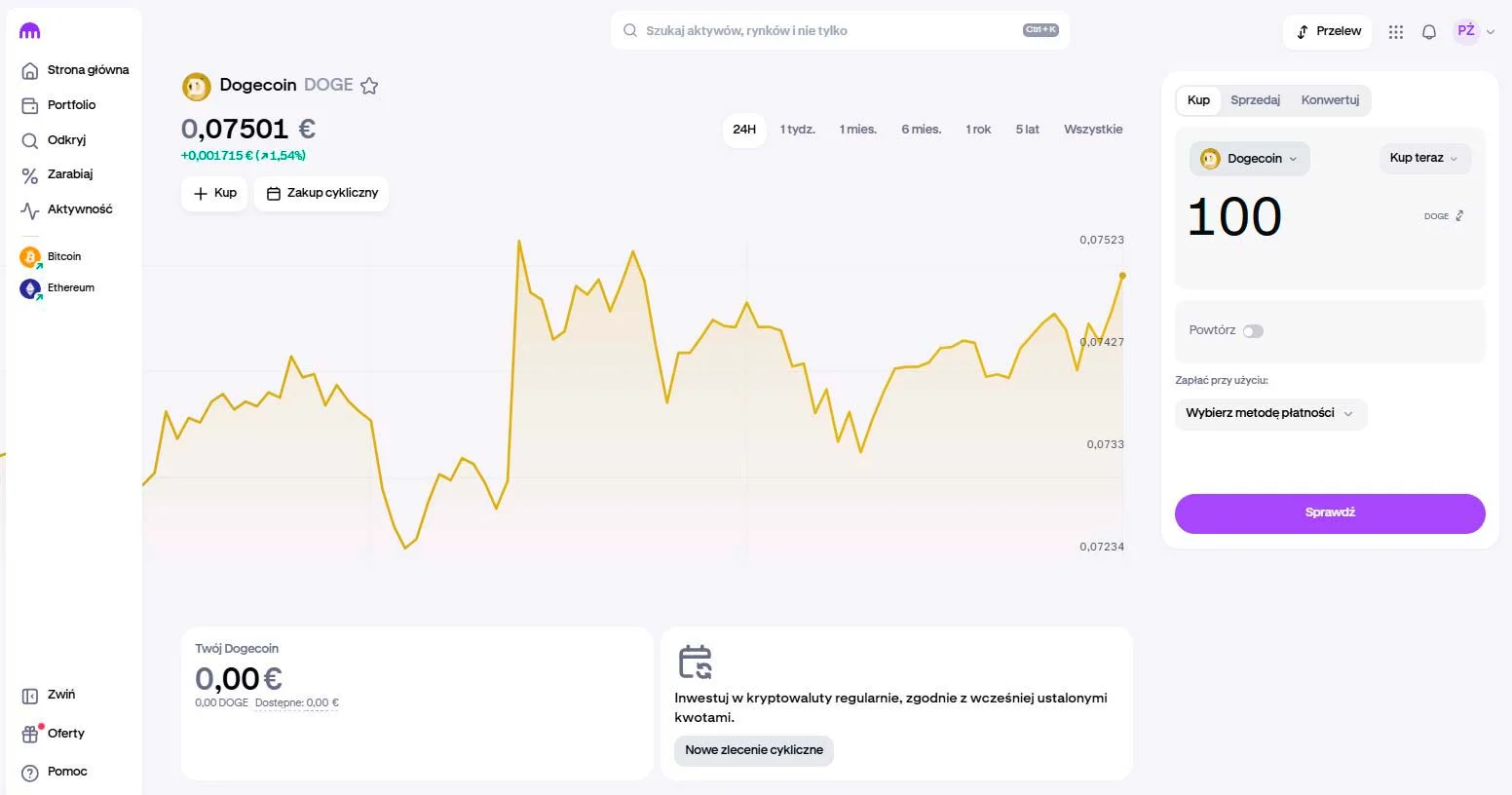Click the 0,00 DOGE holdings text
Image resolution: width=1512 pixels, height=795 pixels.
[221, 703]
